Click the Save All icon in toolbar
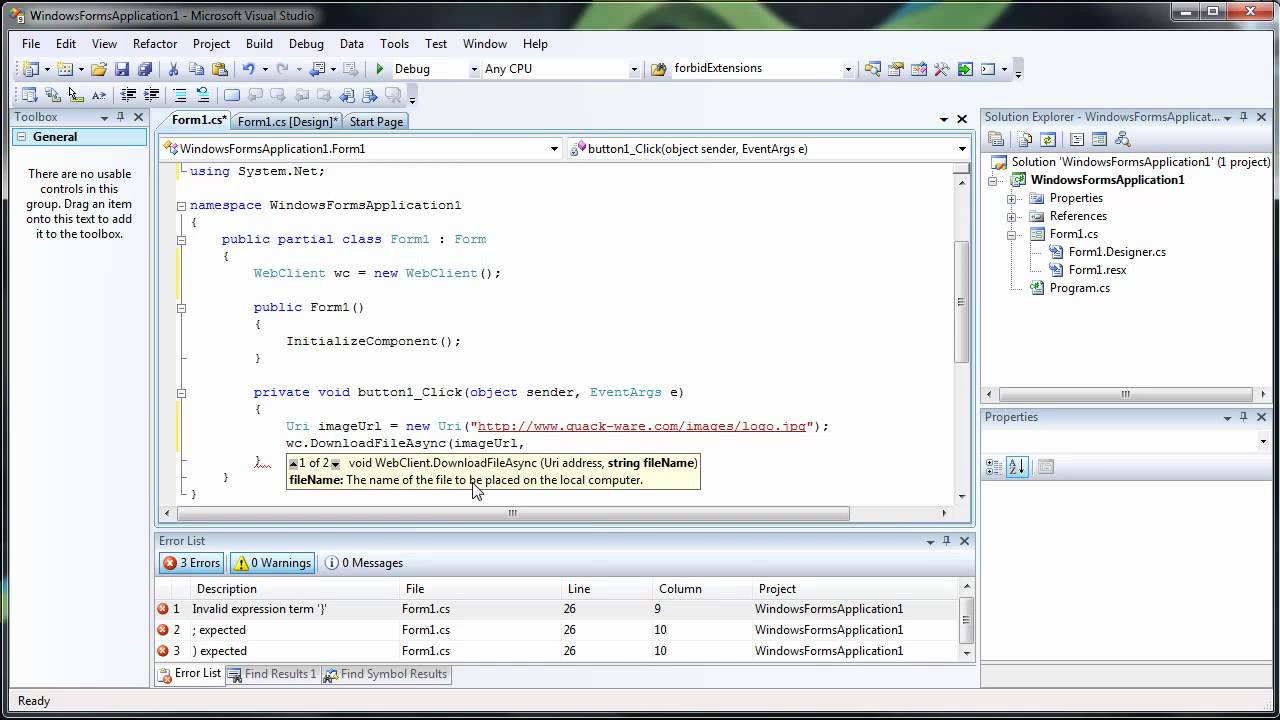 coord(145,69)
